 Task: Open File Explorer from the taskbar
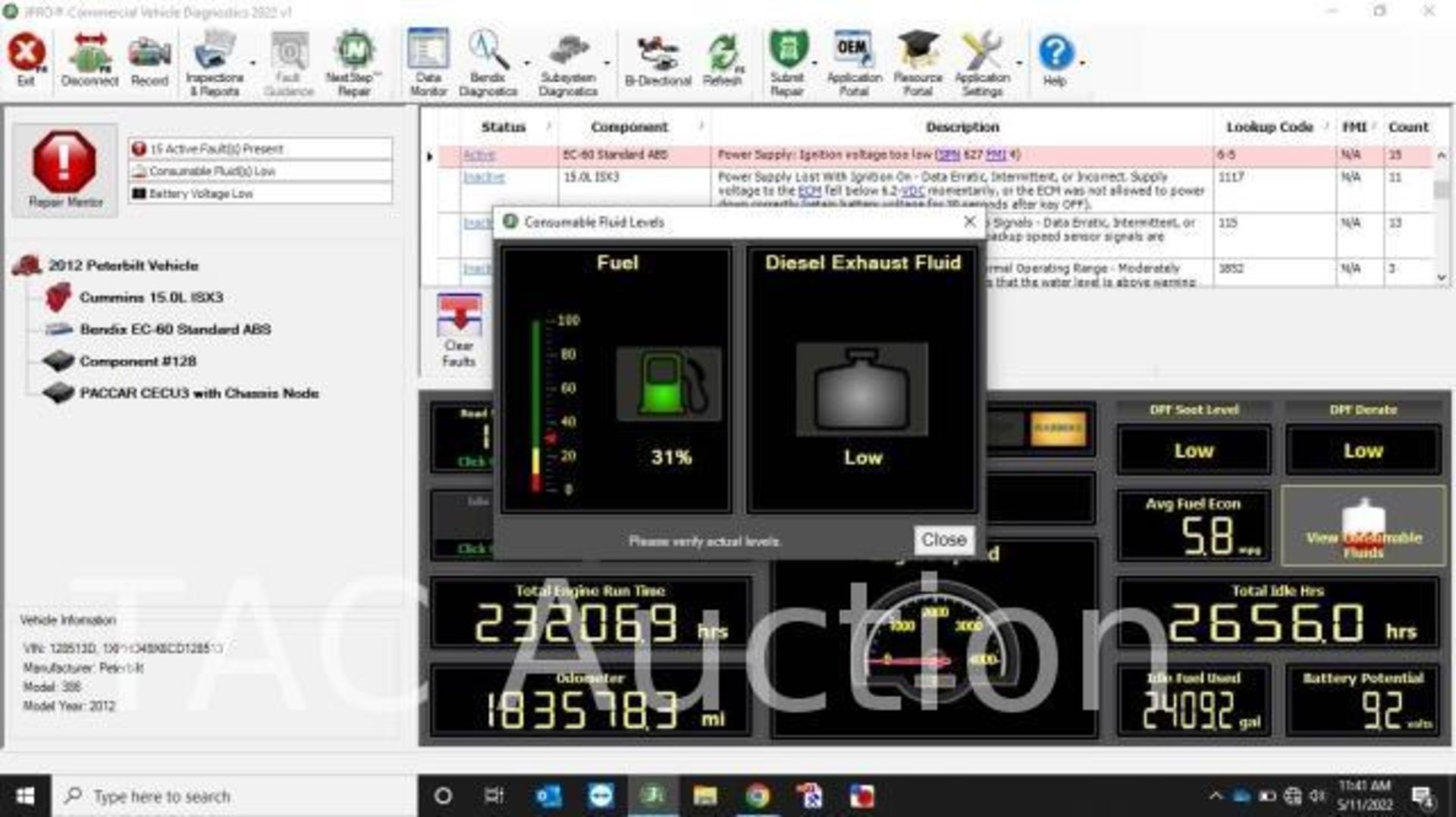[704, 796]
